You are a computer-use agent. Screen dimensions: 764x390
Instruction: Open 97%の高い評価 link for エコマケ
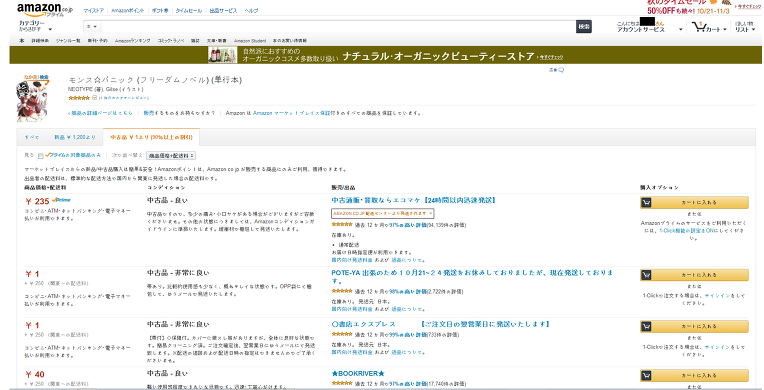[408, 225]
